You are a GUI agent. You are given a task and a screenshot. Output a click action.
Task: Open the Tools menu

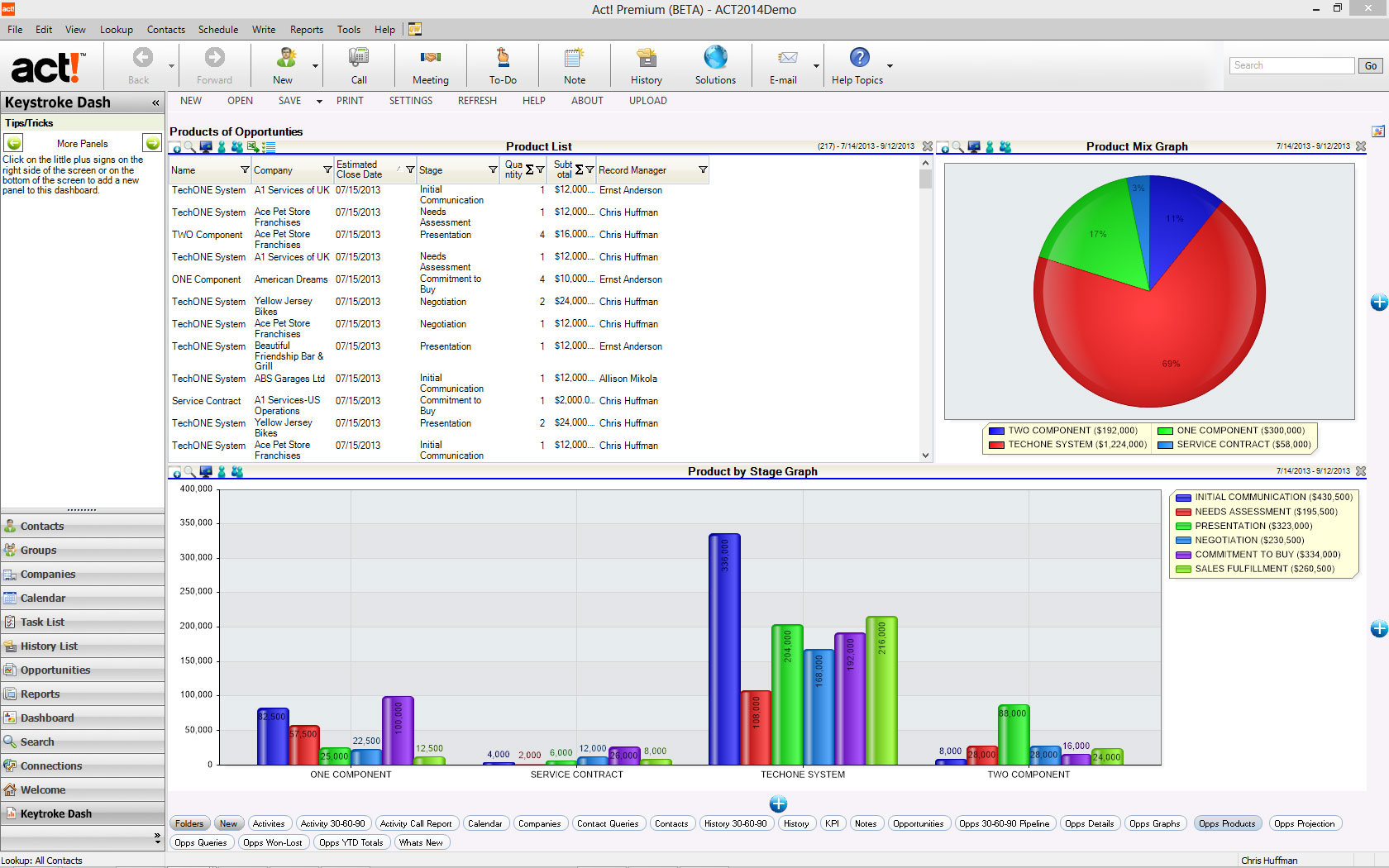[348, 30]
